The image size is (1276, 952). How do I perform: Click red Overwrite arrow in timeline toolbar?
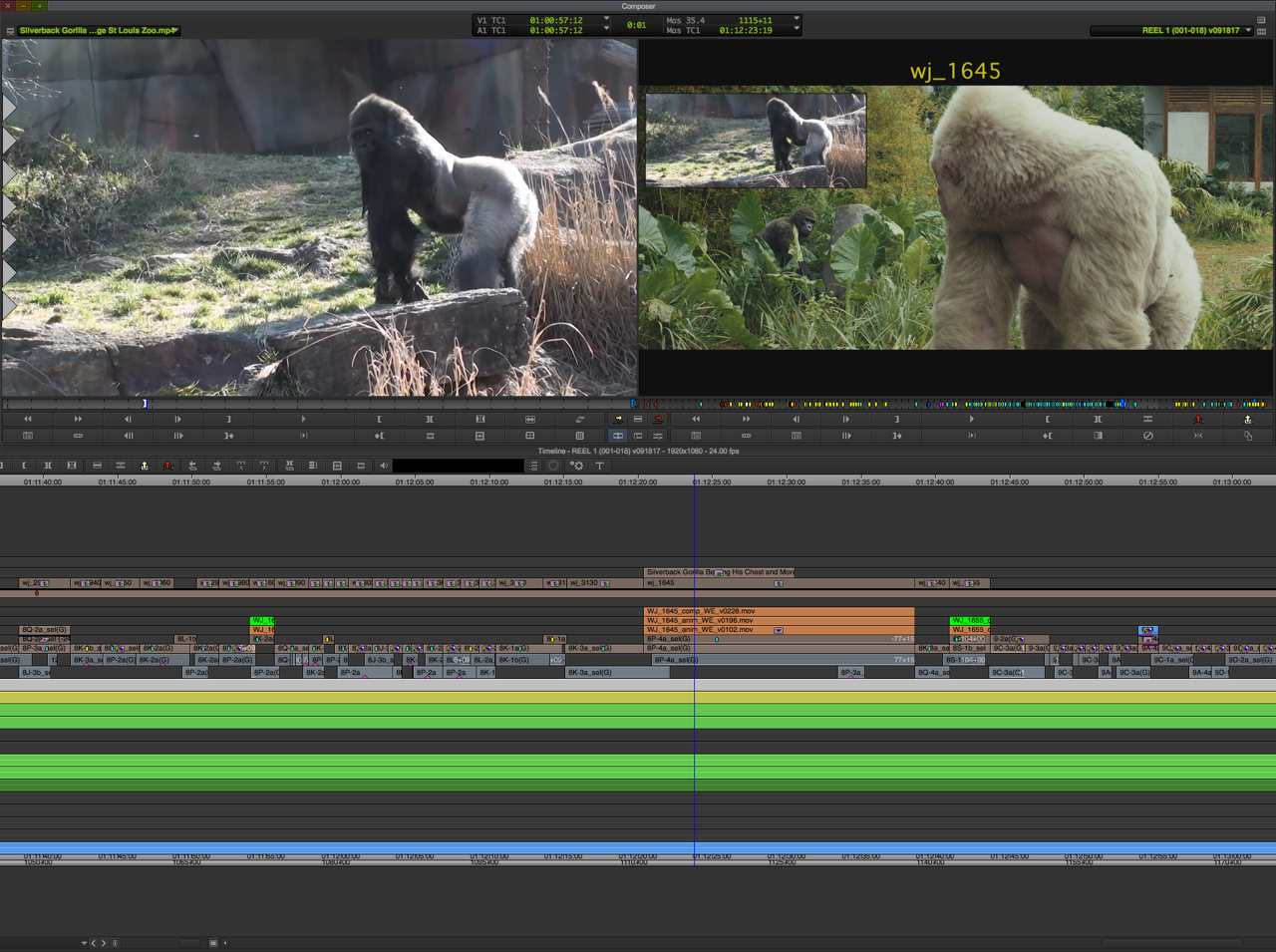tap(167, 466)
